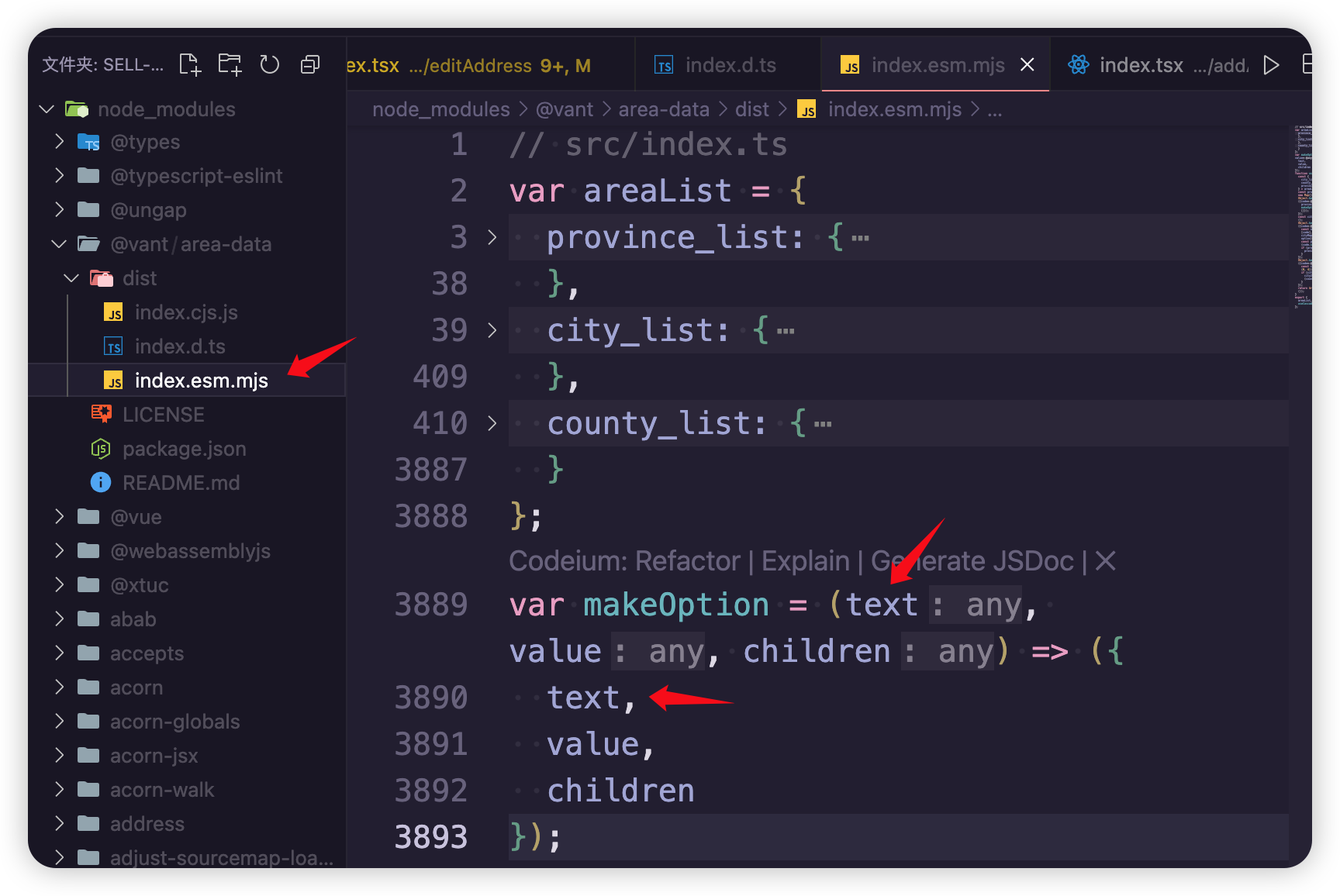Collapse the node_modules folder
1340x896 pixels.
(x=47, y=109)
